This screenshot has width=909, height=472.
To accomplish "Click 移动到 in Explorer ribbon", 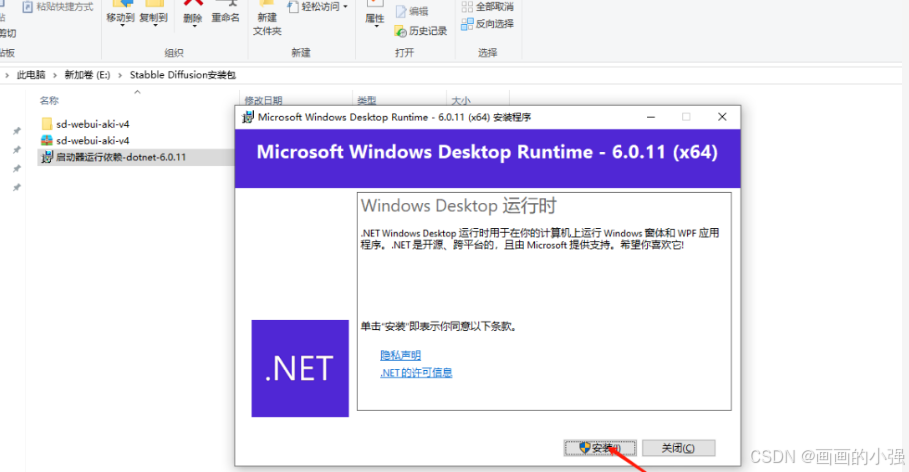I will 121,14.
